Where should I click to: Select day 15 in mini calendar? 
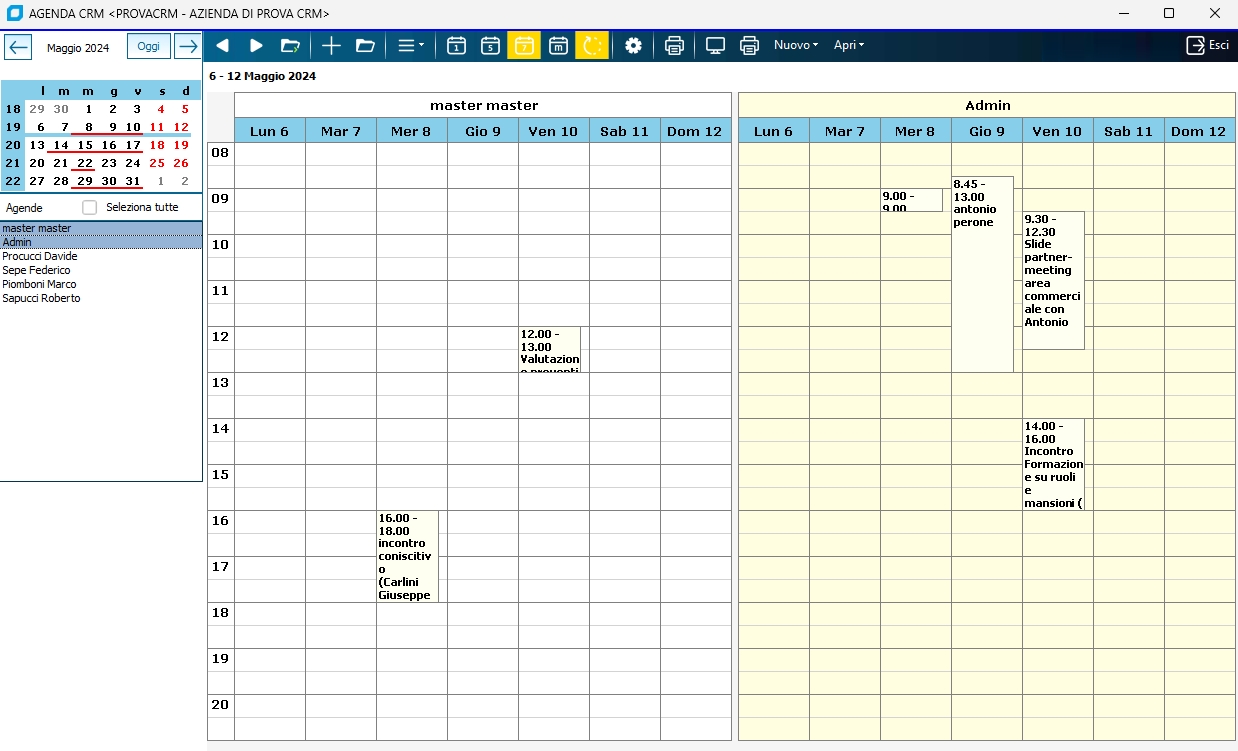tap(85, 145)
